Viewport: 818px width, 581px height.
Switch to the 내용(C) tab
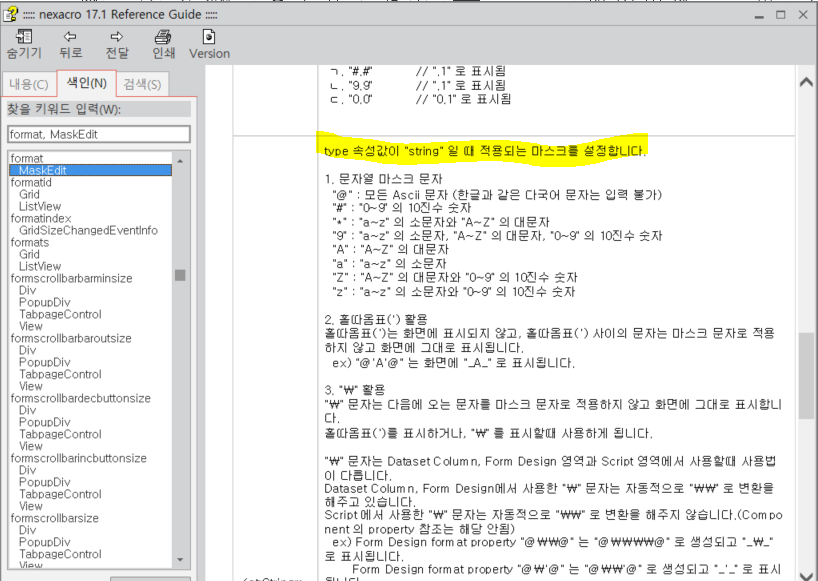tap(29, 84)
